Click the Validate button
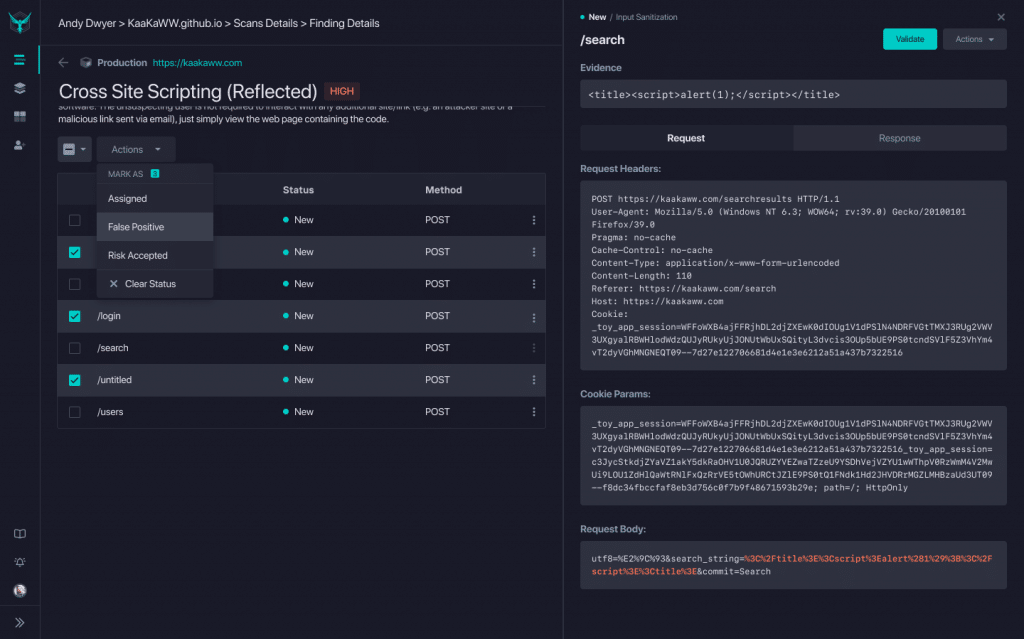The image size is (1024, 639). click(x=910, y=39)
